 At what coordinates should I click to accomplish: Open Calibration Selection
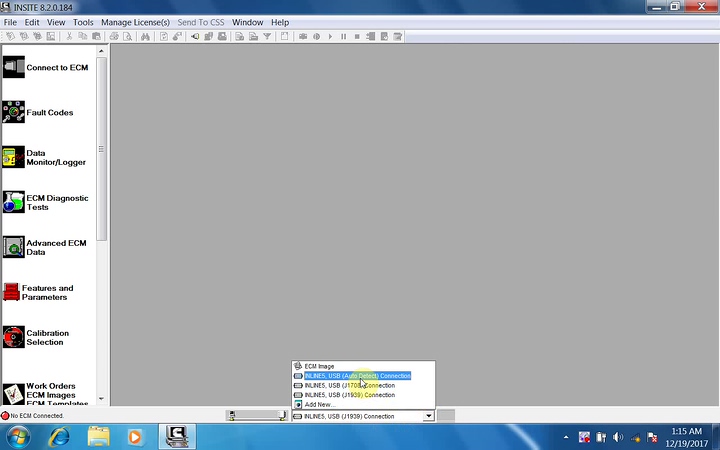pyautogui.click(x=36, y=338)
